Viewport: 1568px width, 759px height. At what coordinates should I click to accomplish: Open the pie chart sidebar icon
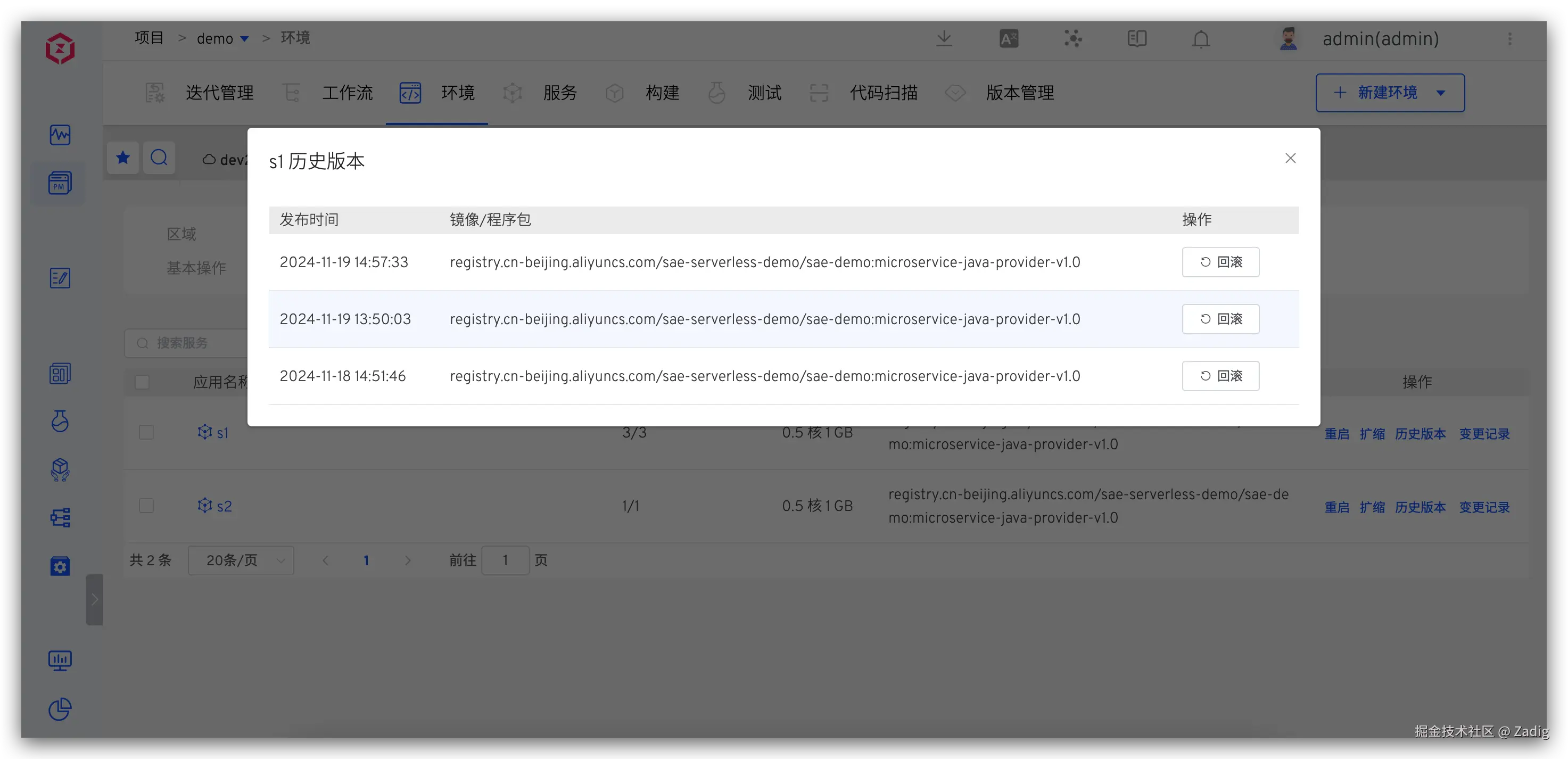[x=60, y=709]
